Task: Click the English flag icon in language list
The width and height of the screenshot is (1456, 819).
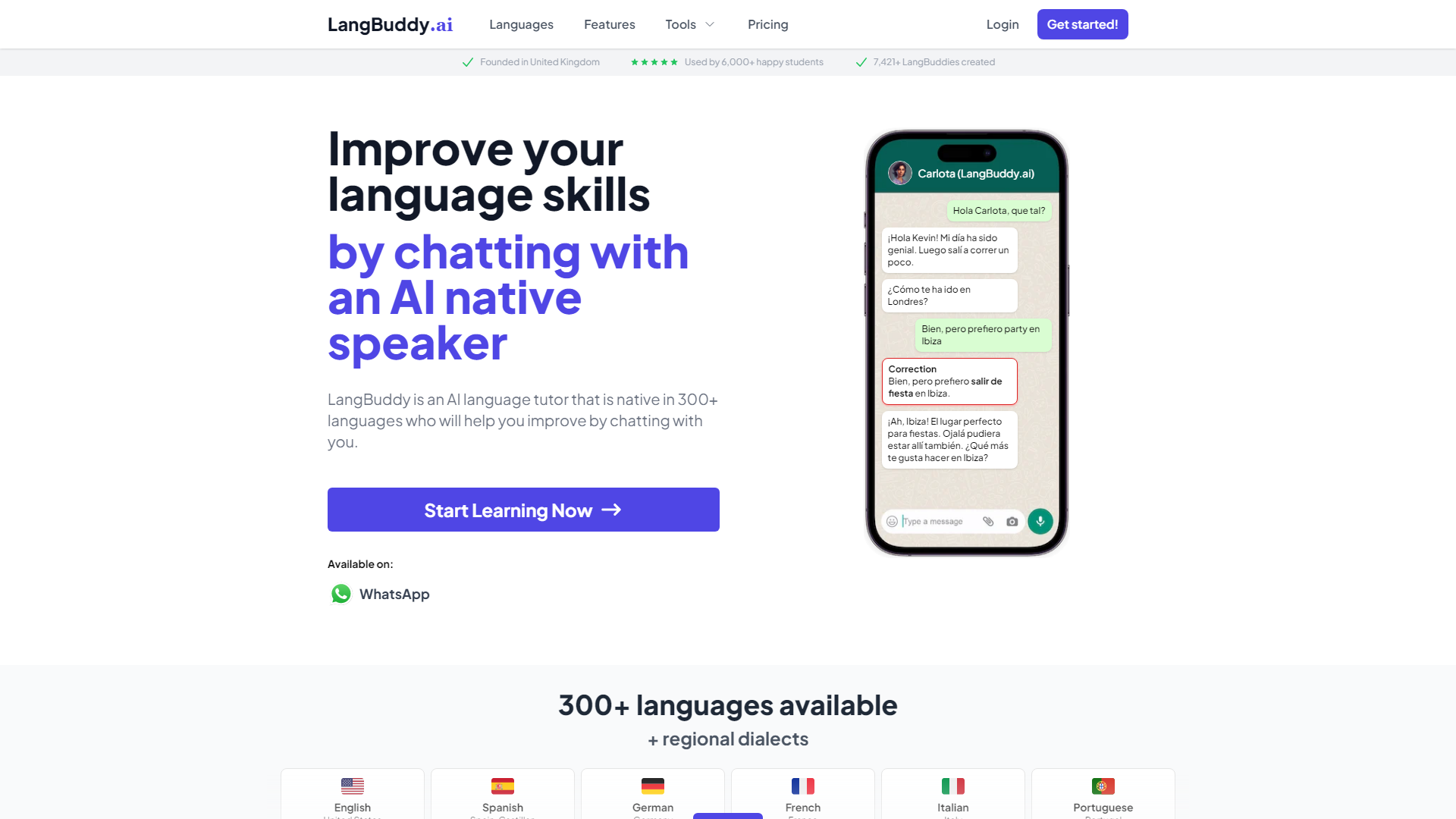Action: pyautogui.click(x=352, y=786)
